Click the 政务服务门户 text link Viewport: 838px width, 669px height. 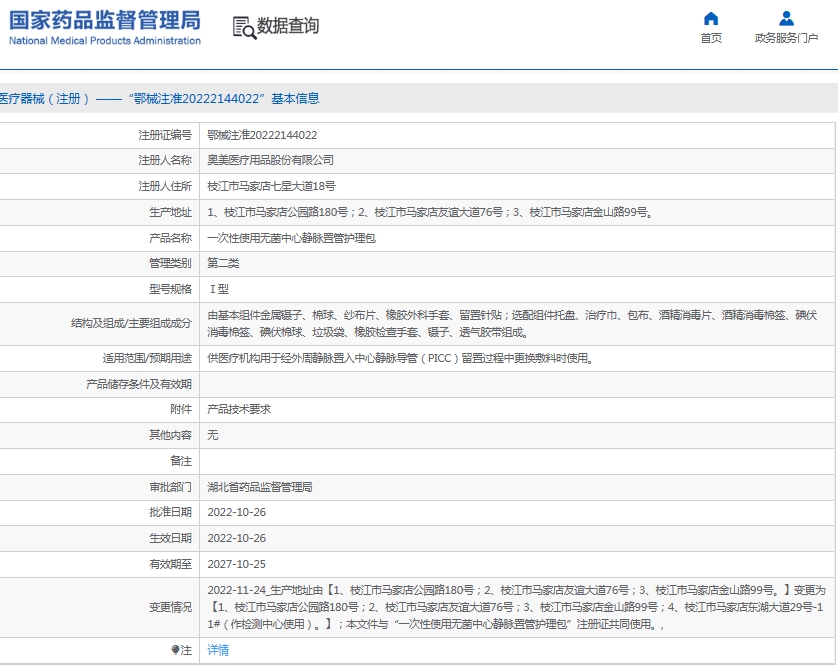pyautogui.click(x=786, y=38)
